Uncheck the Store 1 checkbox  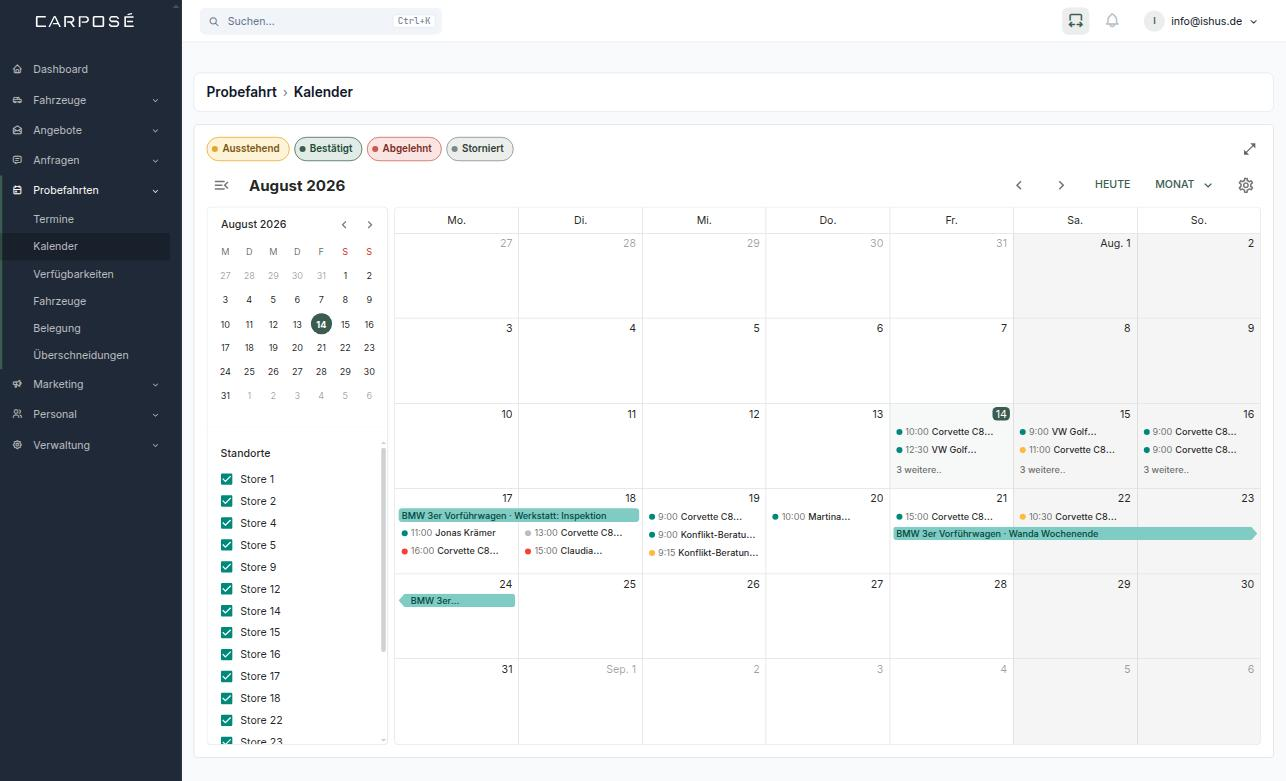(x=226, y=479)
